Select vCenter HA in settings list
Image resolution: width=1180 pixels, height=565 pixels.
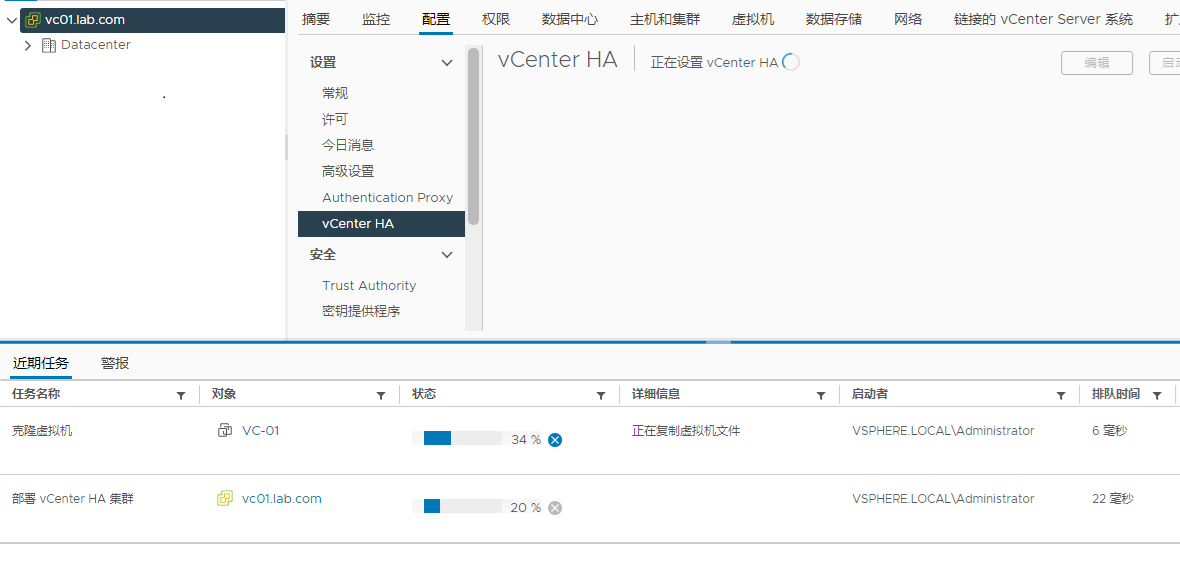(382, 224)
